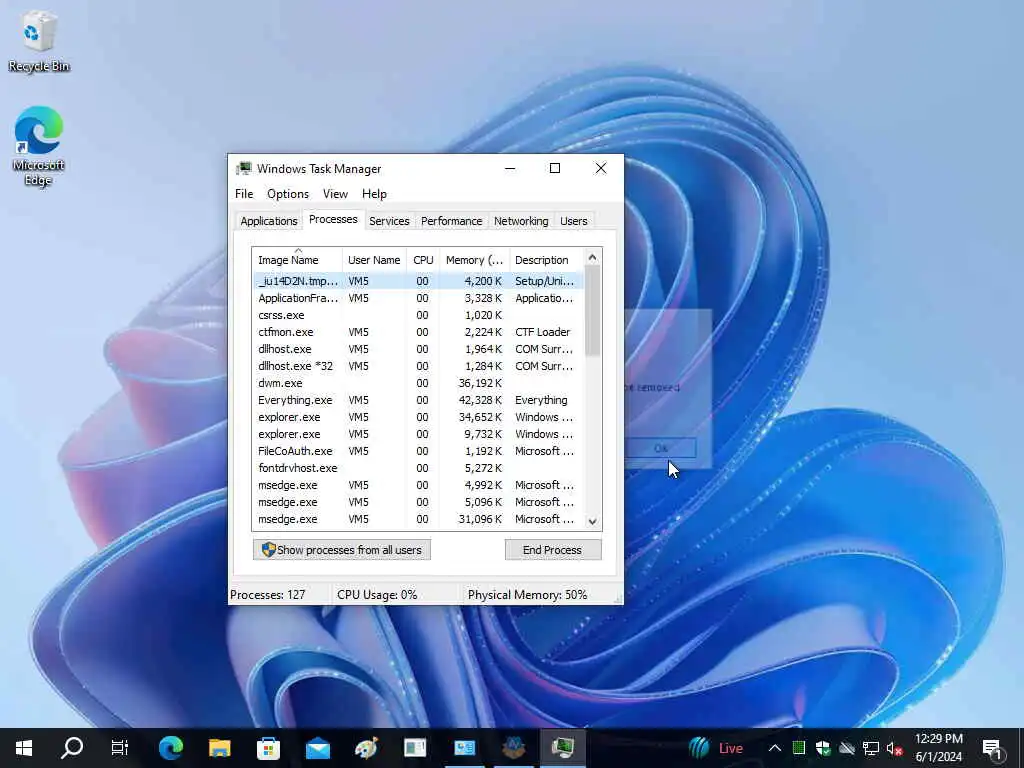
Task: Select the ctfmon.exe process
Action: (418, 332)
